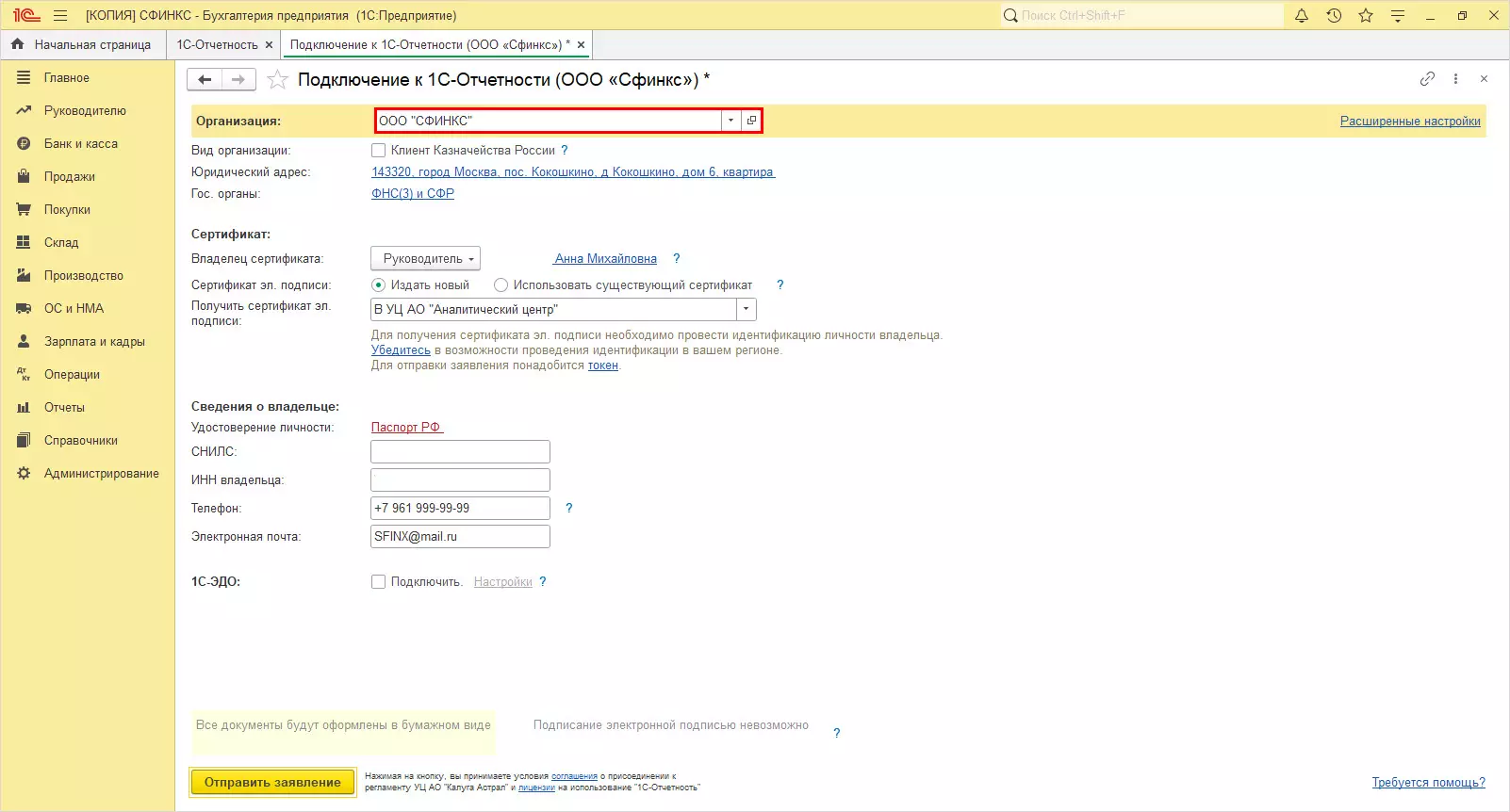Click the ОС и НМА truck icon
1510x812 pixels.
coord(24,308)
